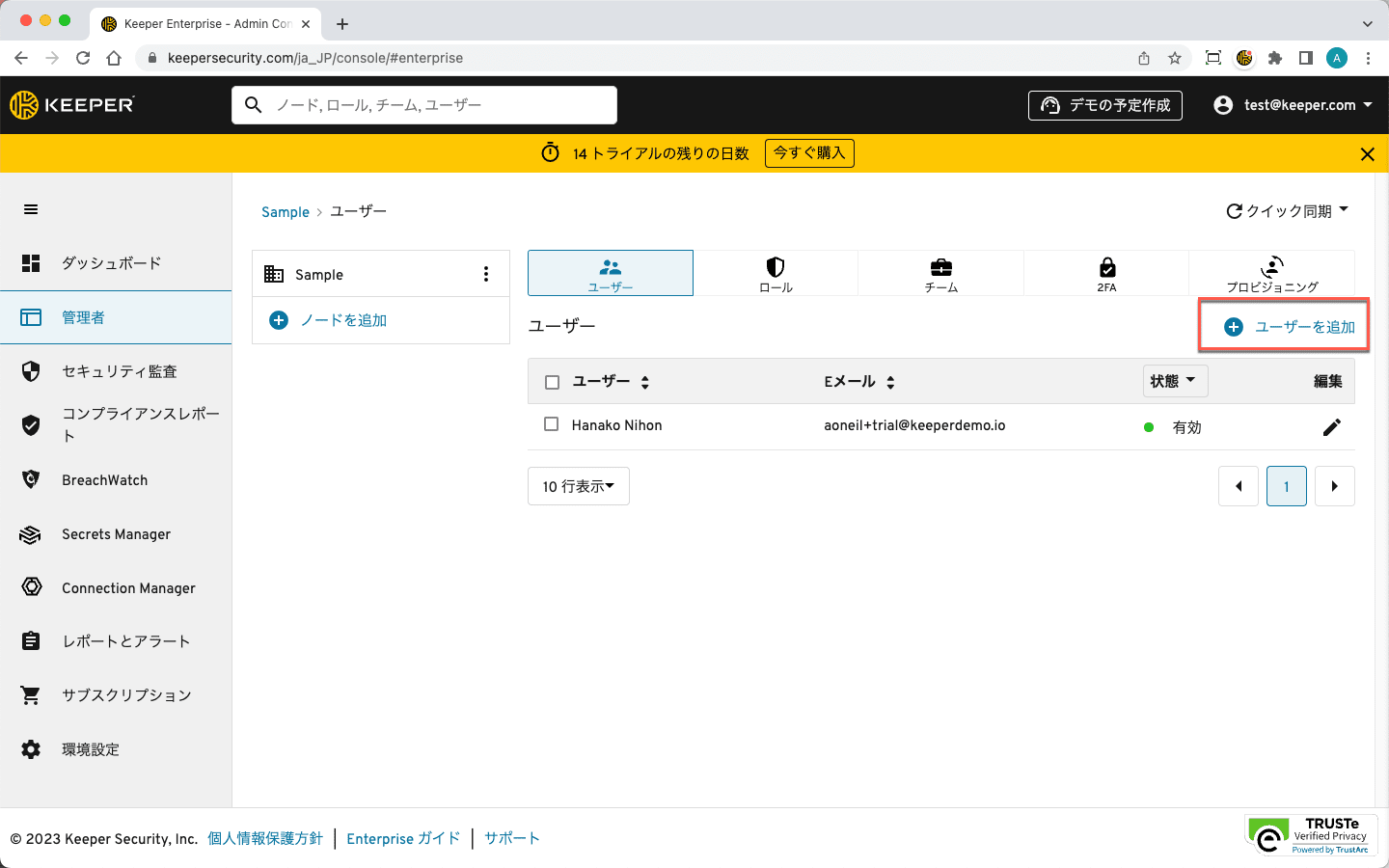Viewport: 1389px width, 868px height.
Task: Switch to the ロール roles tab
Action: pos(776,273)
